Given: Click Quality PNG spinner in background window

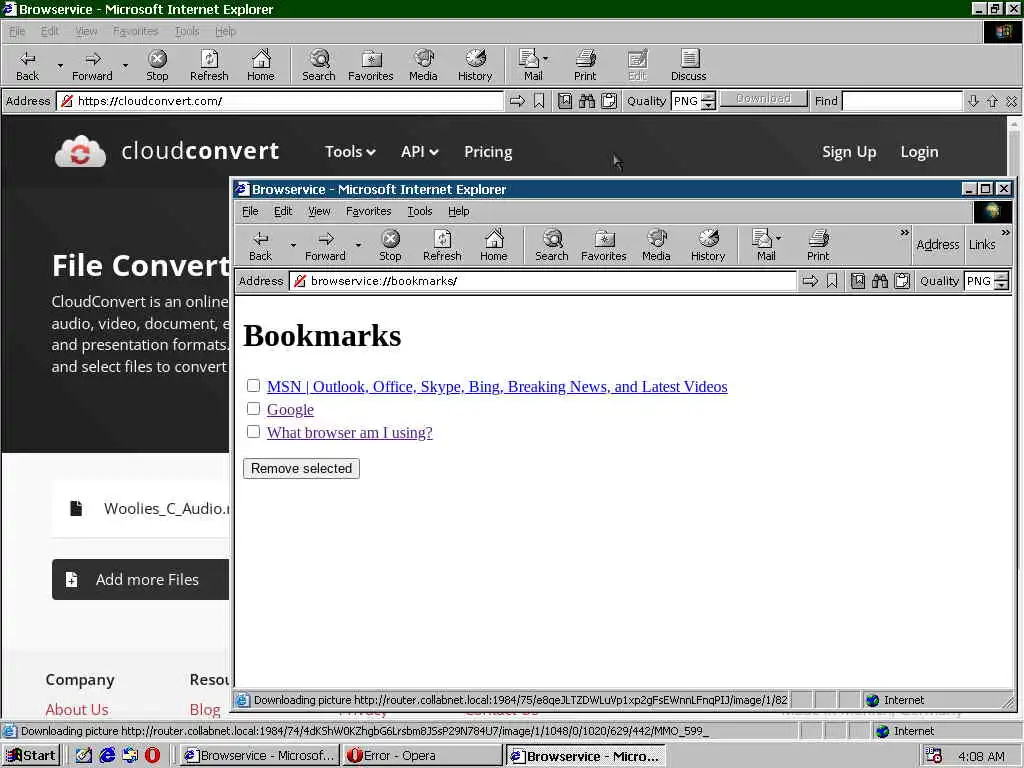Looking at the screenshot, I should [709, 101].
